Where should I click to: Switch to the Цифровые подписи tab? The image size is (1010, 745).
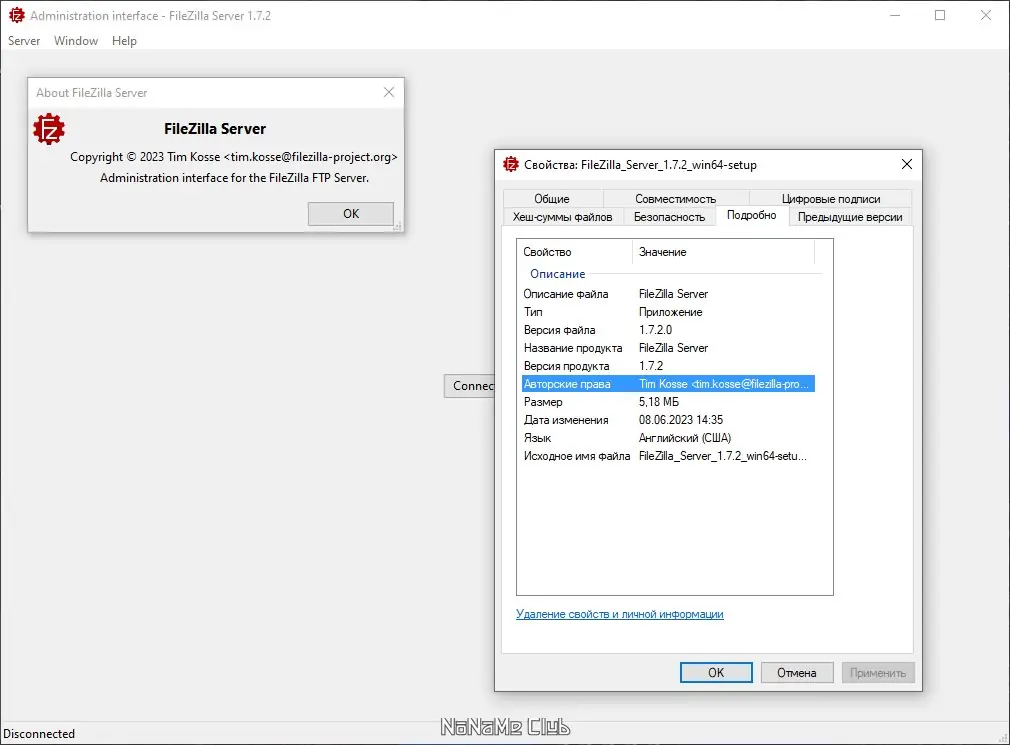tap(831, 198)
